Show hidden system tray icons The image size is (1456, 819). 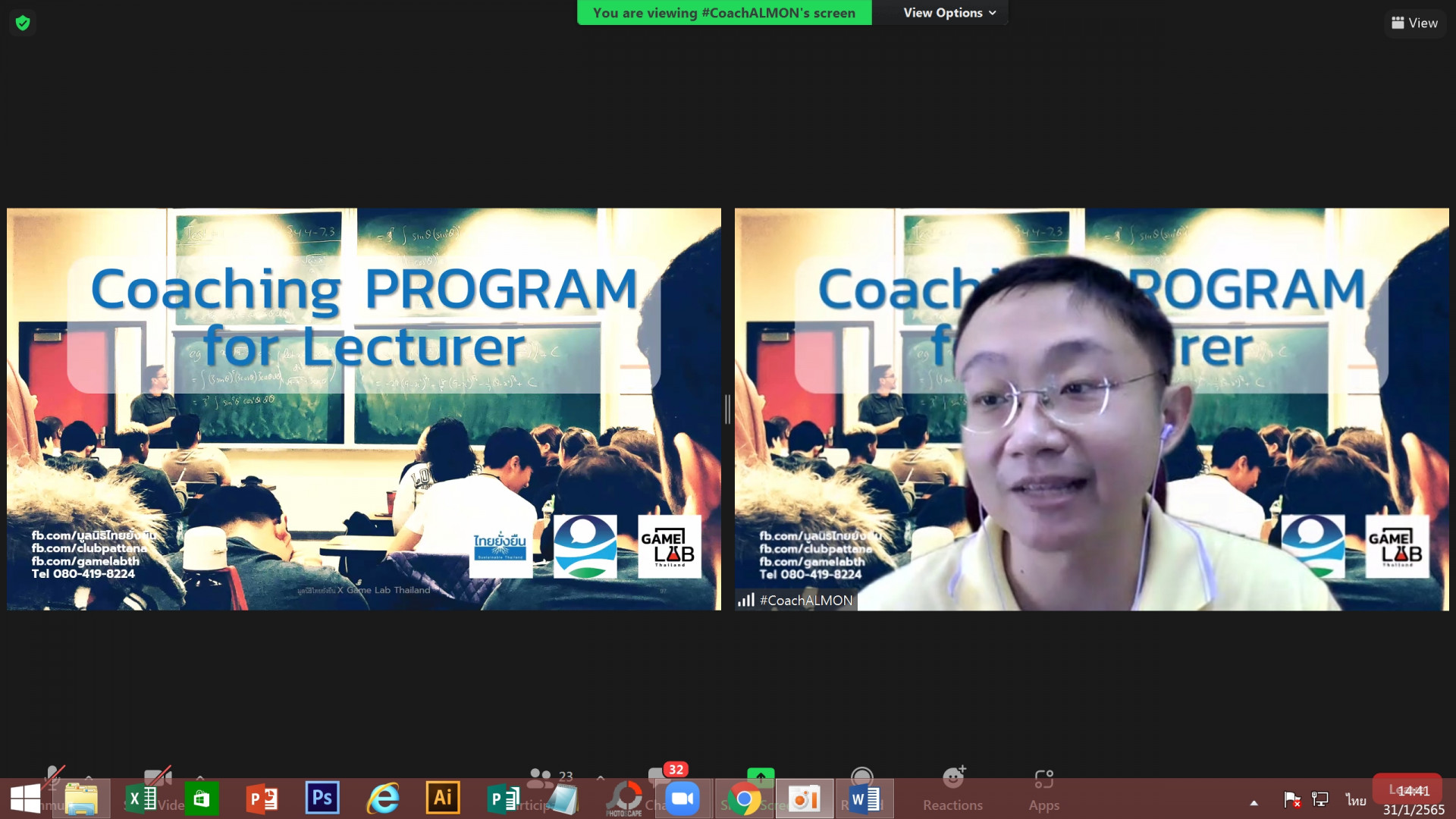1254,802
